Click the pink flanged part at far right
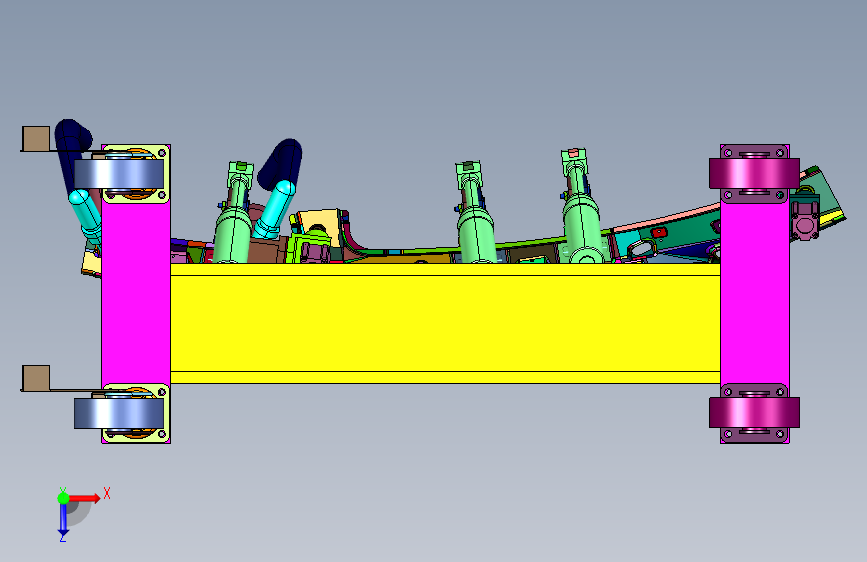The image size is (867, 562). coord(805,219)
